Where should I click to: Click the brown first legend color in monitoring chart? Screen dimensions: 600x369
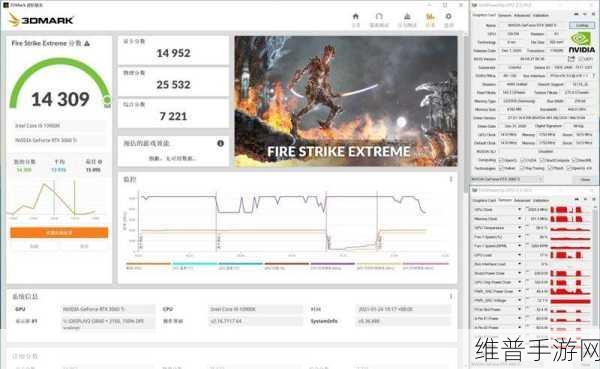coord(148,263)
